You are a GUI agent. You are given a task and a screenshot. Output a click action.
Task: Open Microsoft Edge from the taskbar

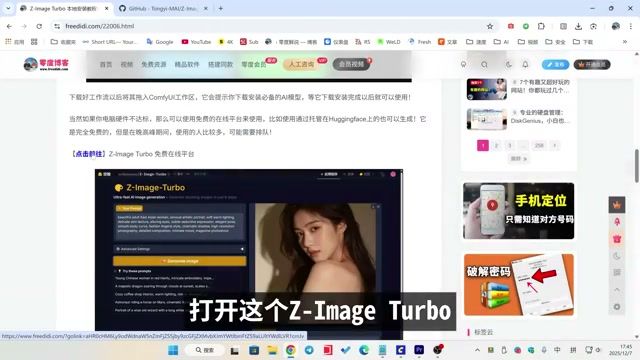(x=364, y=350)
